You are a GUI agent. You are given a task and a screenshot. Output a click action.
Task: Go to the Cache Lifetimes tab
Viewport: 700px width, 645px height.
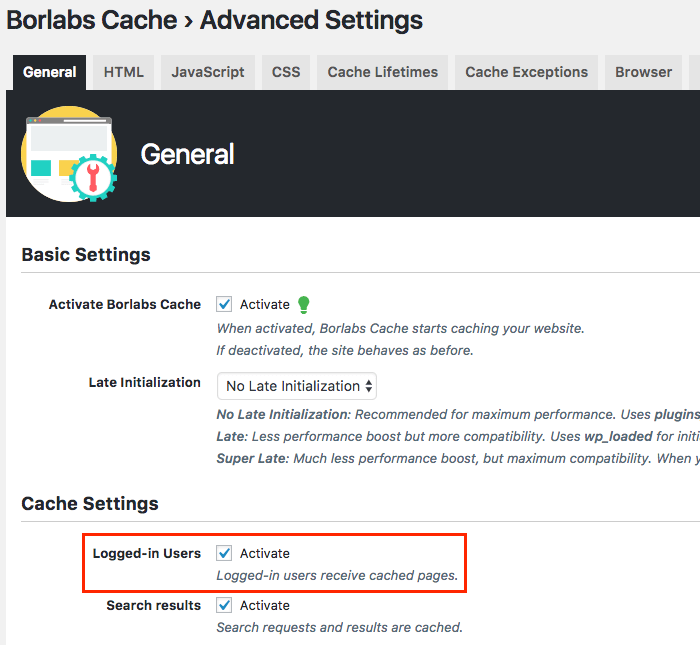(383, 72)
